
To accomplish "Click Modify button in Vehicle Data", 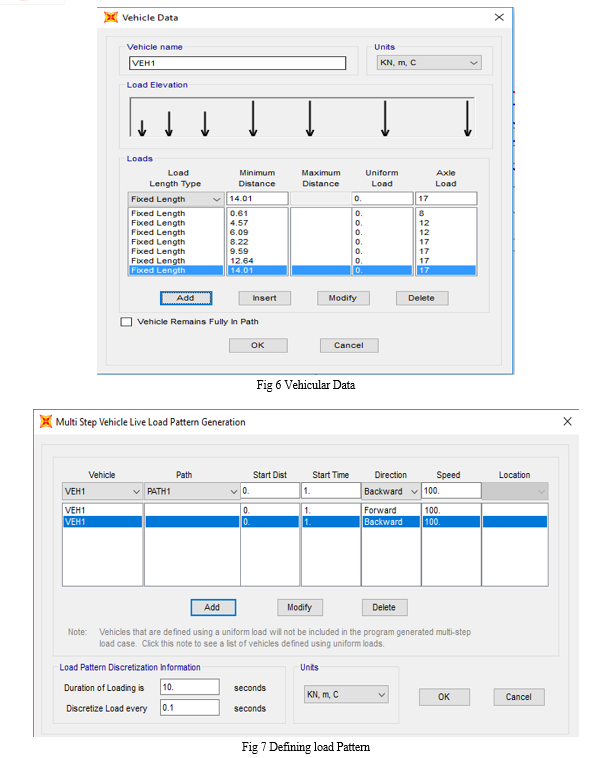I will click(x=343, y=298).
